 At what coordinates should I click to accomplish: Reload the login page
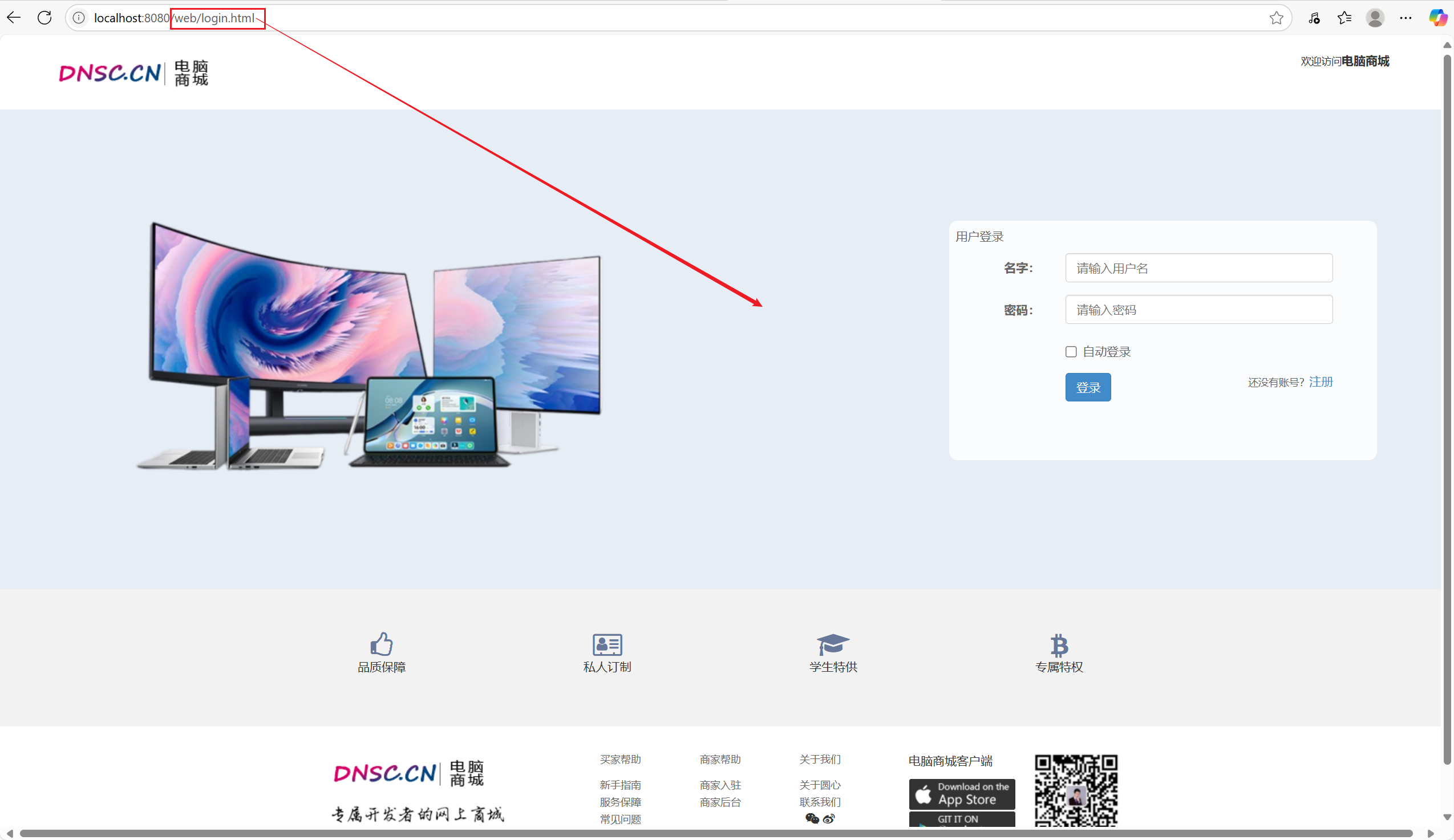point(44,18)
